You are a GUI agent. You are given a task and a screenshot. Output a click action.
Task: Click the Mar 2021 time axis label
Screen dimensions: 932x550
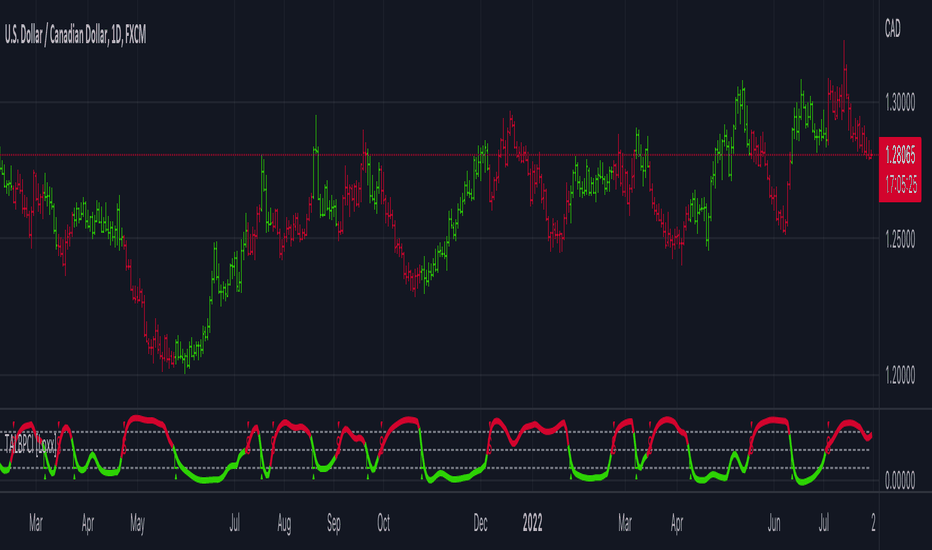click(36, 523)
